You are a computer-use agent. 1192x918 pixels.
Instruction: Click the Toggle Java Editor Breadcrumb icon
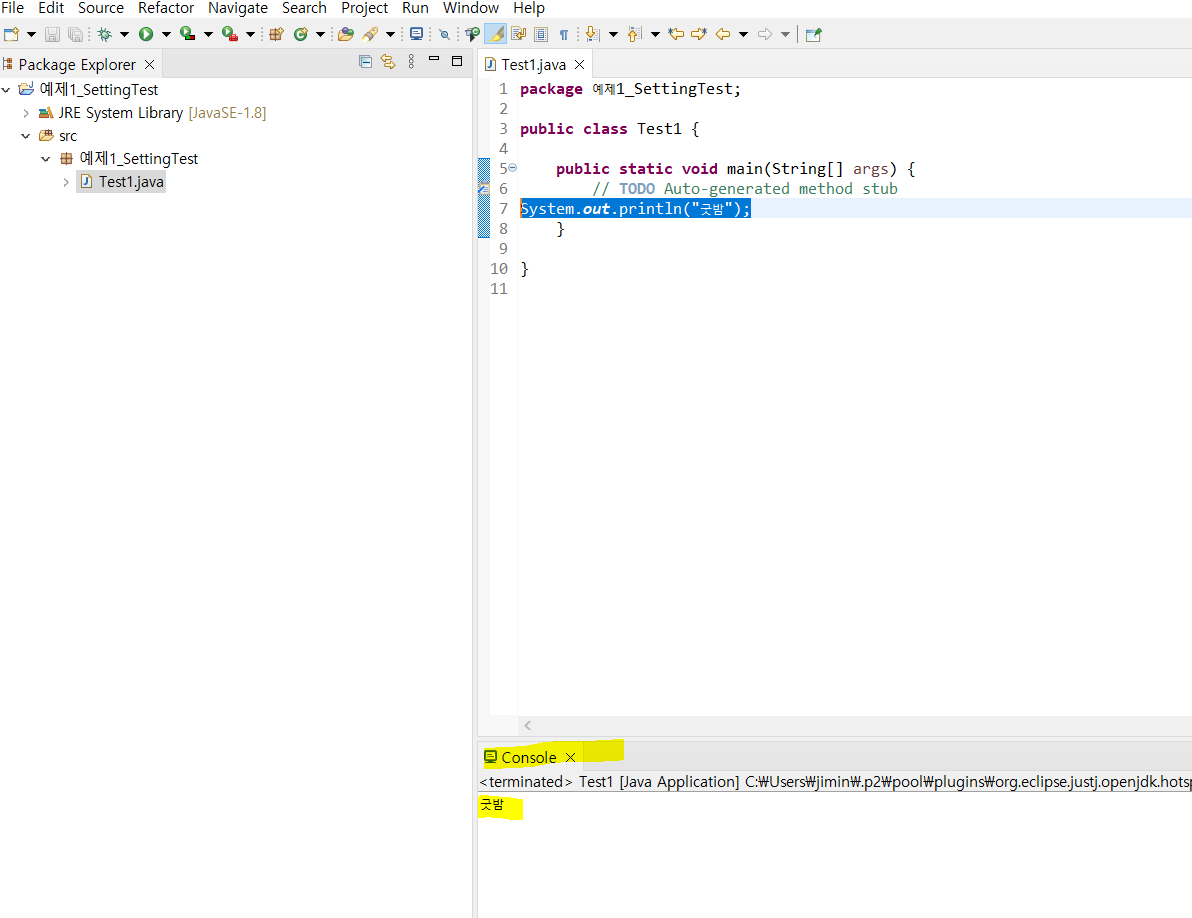pyautogui.click(x=473, y=34)
